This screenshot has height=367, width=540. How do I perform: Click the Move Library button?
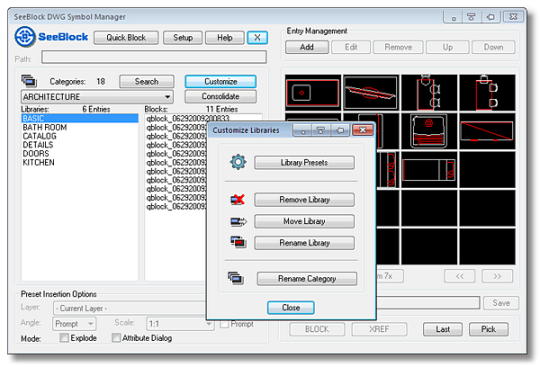pos(304,221)
